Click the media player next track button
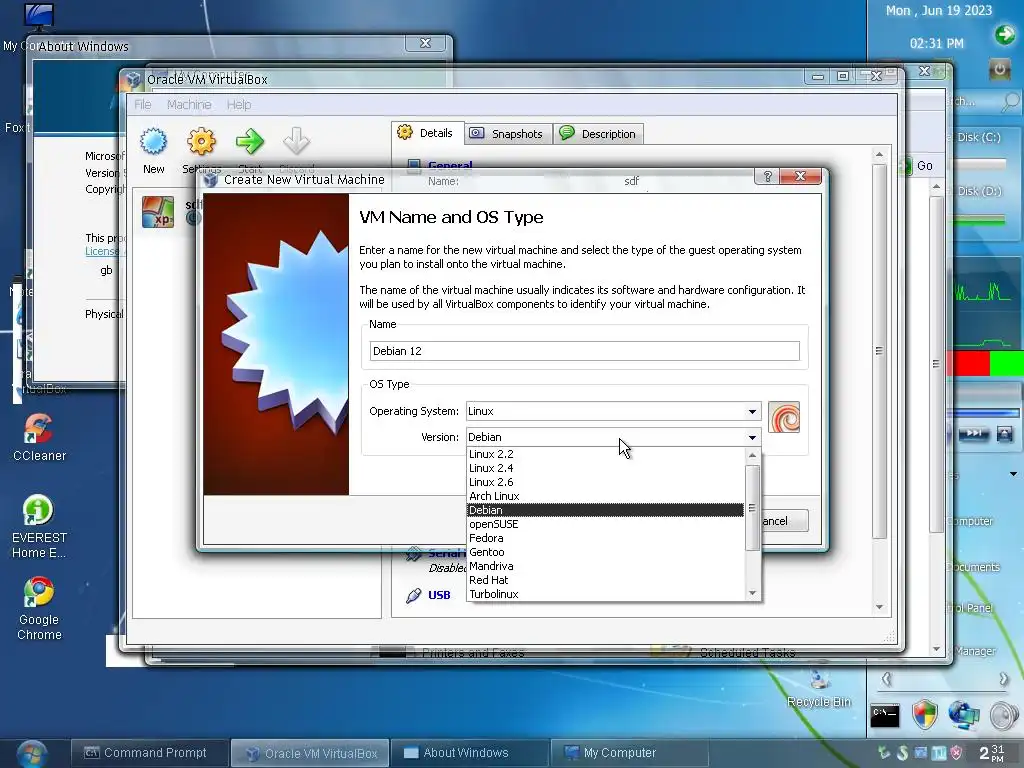1024x768 pixels. point(973,434)
